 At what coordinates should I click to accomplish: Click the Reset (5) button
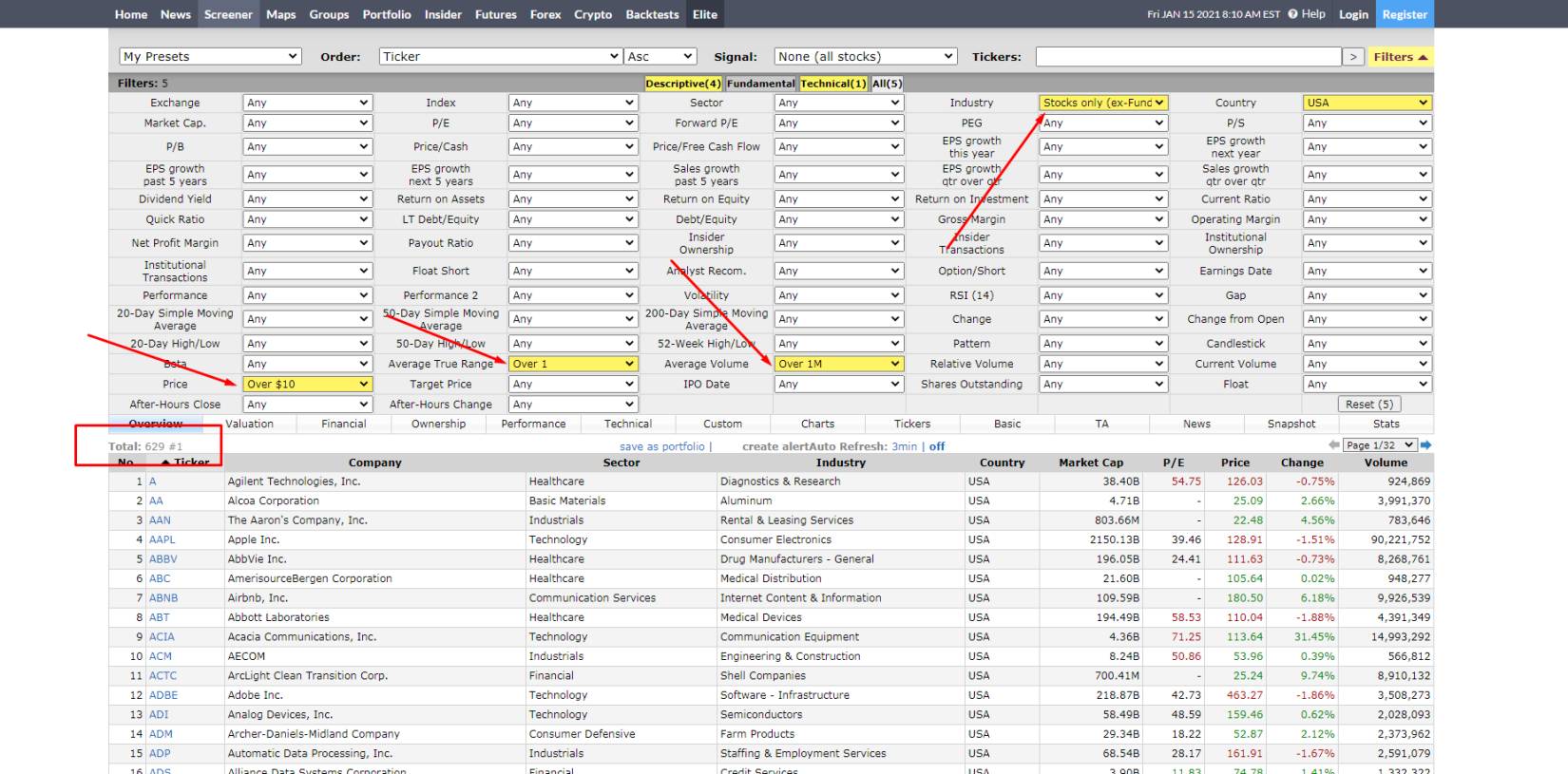[x=1369, y=405]
